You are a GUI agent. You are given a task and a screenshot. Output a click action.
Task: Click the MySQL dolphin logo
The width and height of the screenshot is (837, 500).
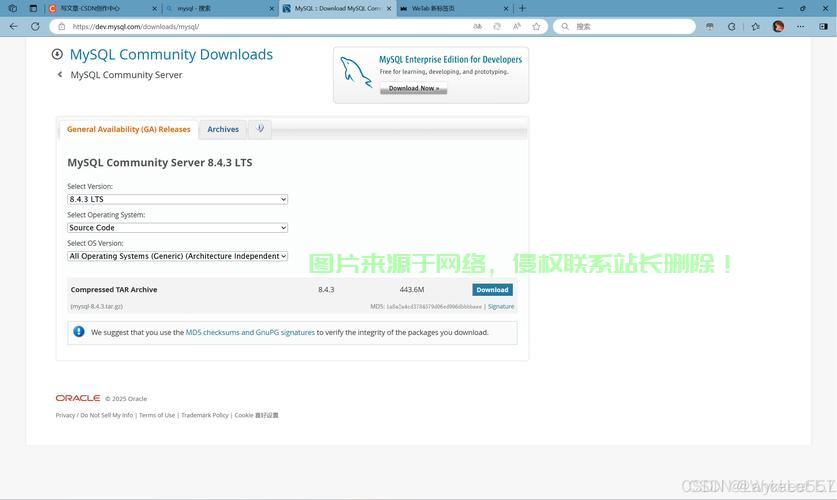pyautogui.click(x=355, y=73)
